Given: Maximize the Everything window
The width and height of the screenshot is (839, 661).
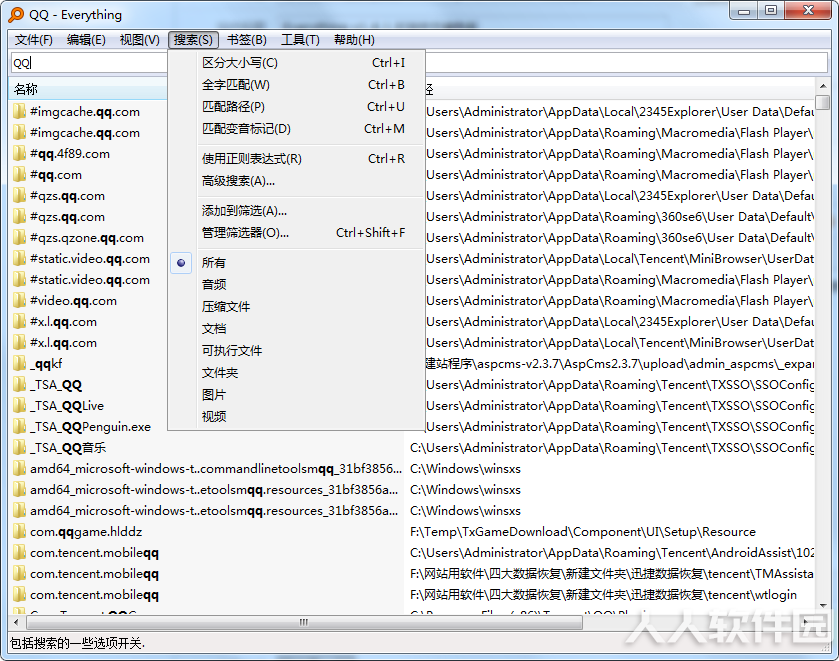Looking at the screenshot, I should pyautogui.click(x=771, y=11).
